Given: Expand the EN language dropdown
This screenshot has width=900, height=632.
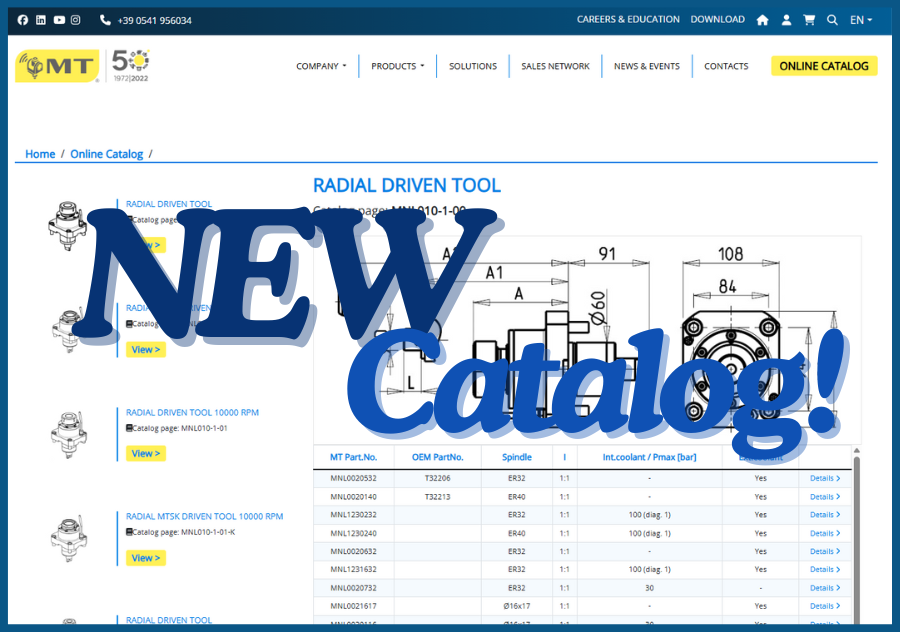Looking at the screenshot, I should pyautogui.click(x=860, y=20).
